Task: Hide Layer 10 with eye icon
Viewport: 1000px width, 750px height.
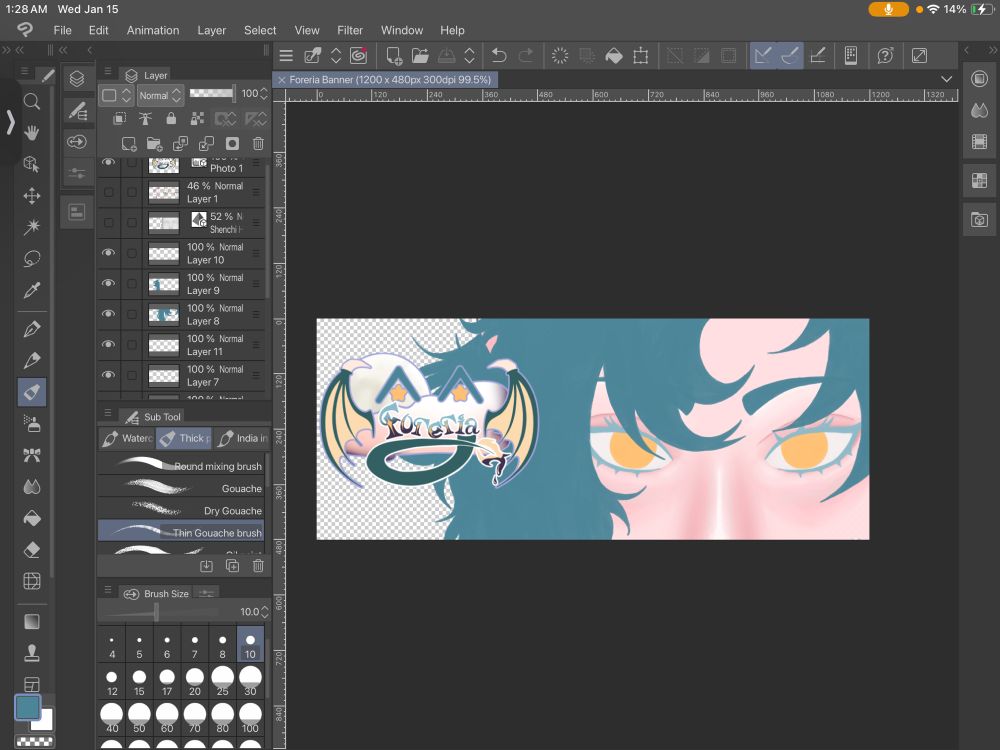Action: point(108,253)
